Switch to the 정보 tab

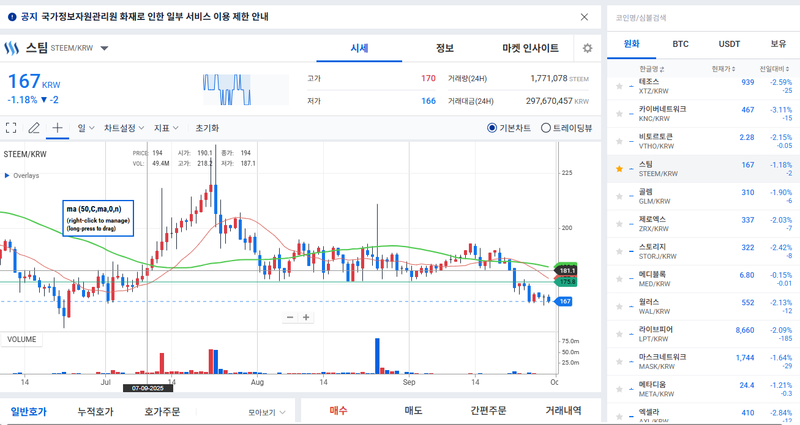[445, 48]
